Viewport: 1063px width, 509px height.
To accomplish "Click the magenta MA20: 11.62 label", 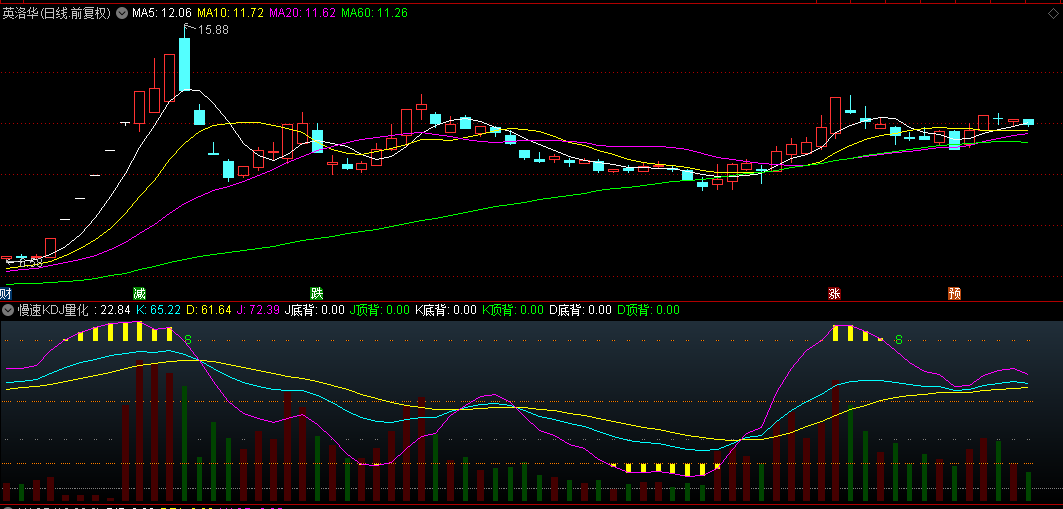I will 302,13.
